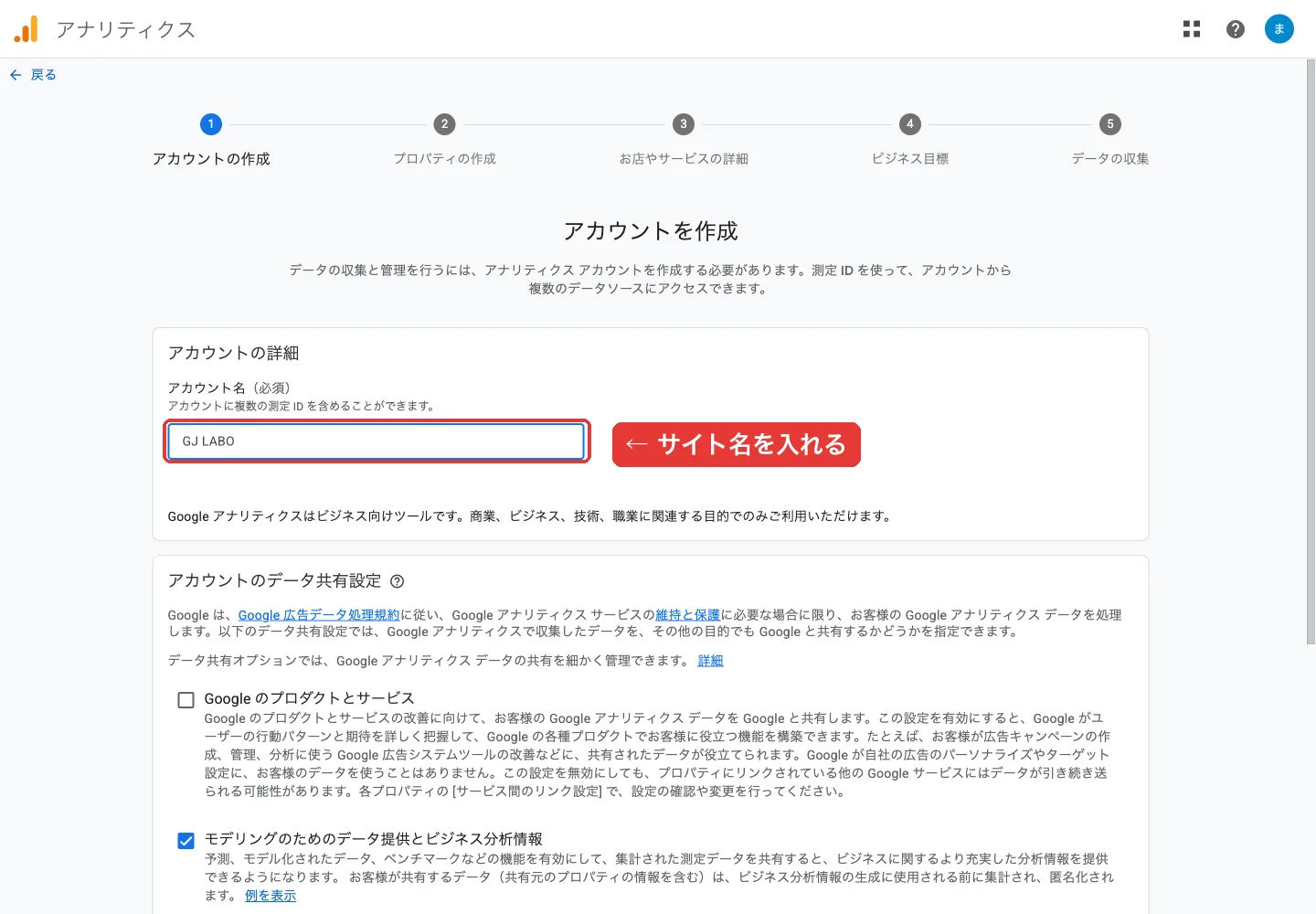Open the Google 広告データ処理規約 link
This screenshot has width=1316, height=914.
(319, 615)
